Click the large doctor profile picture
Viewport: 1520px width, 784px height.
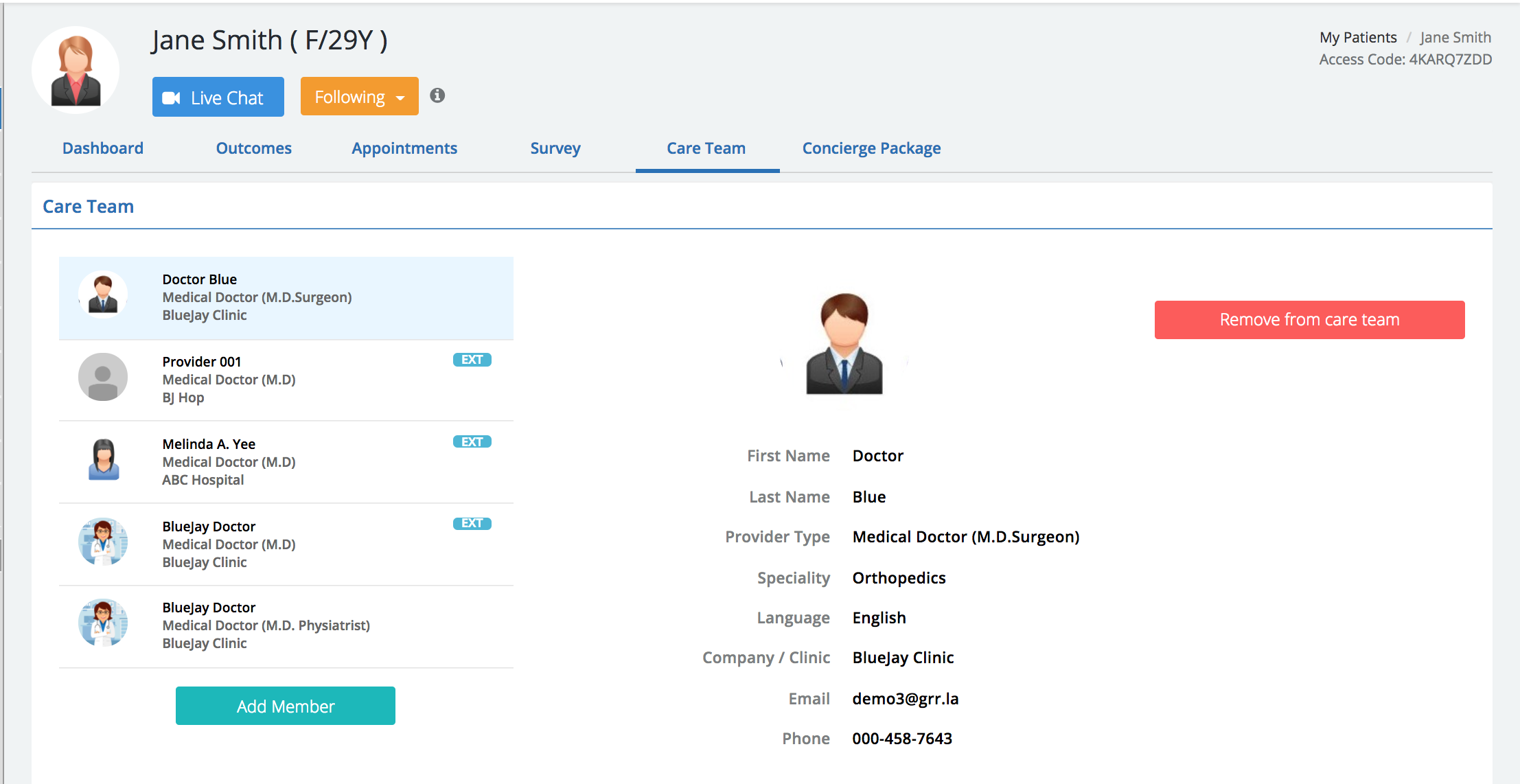[x=844, y=345]
